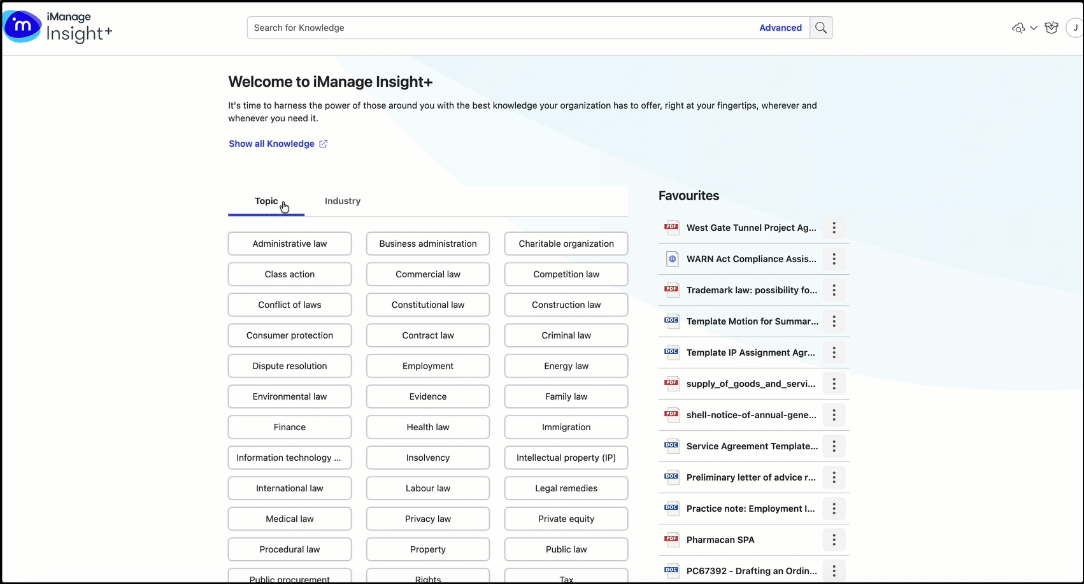Open WARN Act Compliance Assis... favourite
The image size is (1084, 584).
(751, 258)
